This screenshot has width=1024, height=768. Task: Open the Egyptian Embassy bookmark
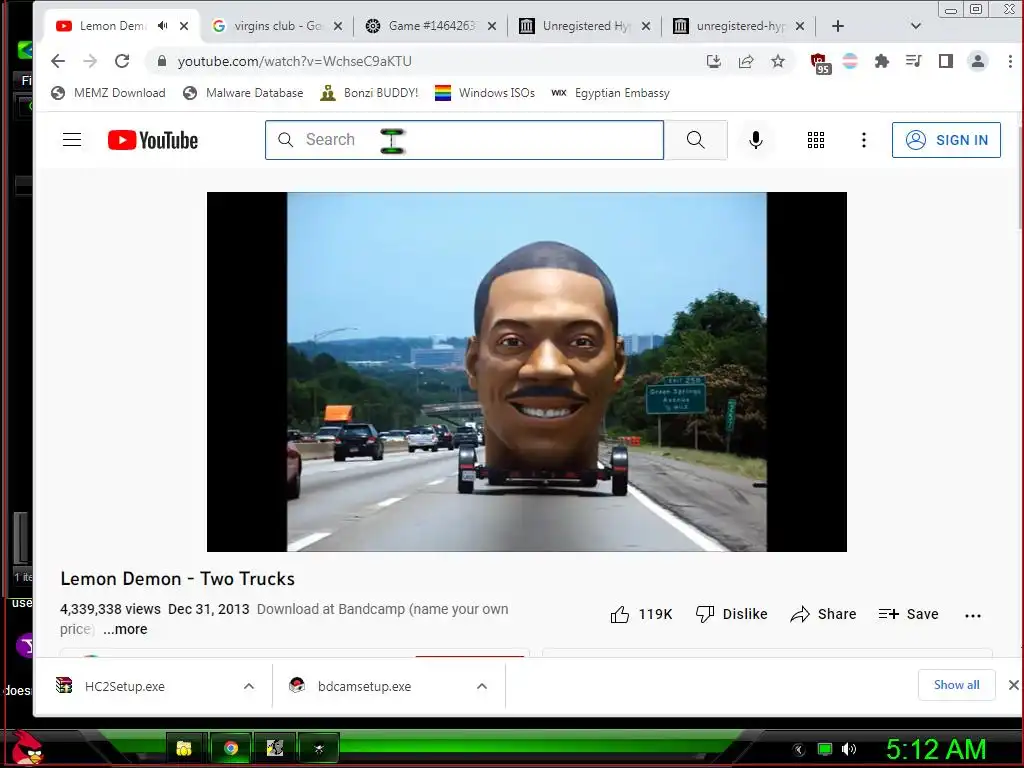(x=611, y=93)
